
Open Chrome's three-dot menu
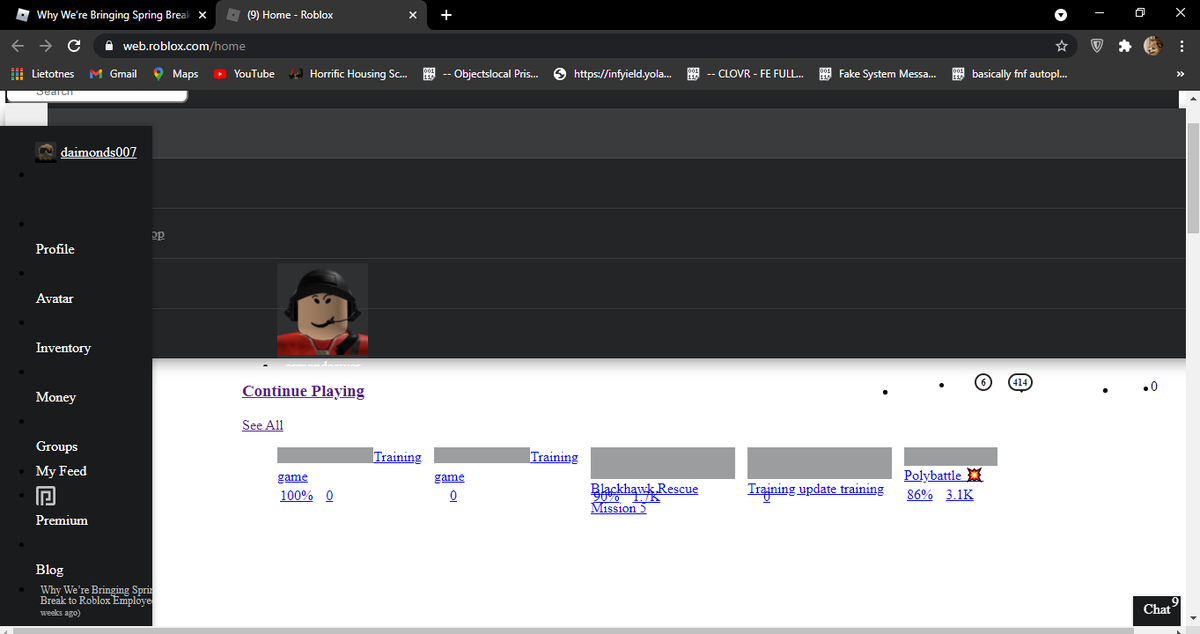(x=1181, y=46)
